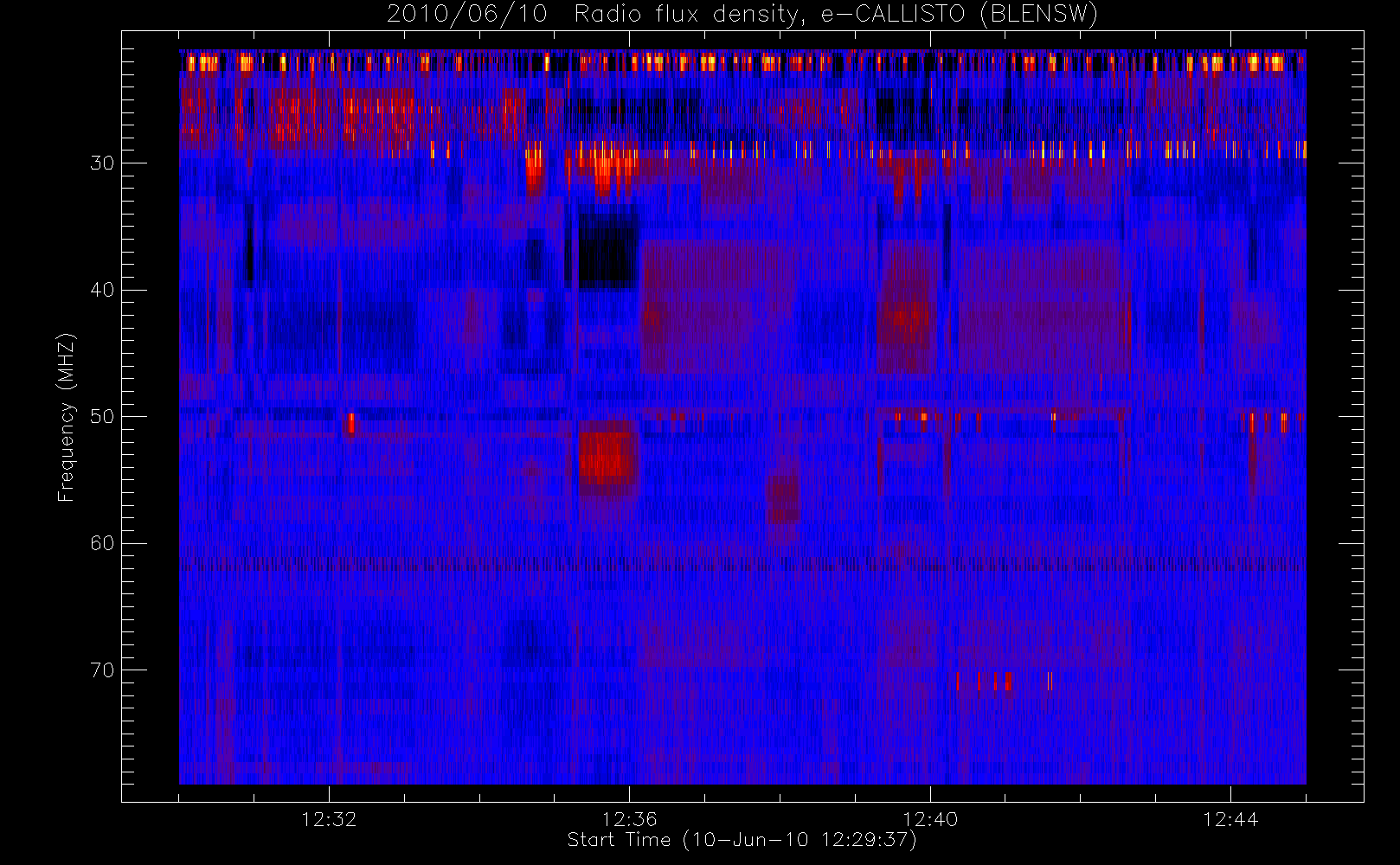Click the 'Start Time (10-Jun-10 12:29:37)' label
1400x865 pixels.
[x=742, y=840]
